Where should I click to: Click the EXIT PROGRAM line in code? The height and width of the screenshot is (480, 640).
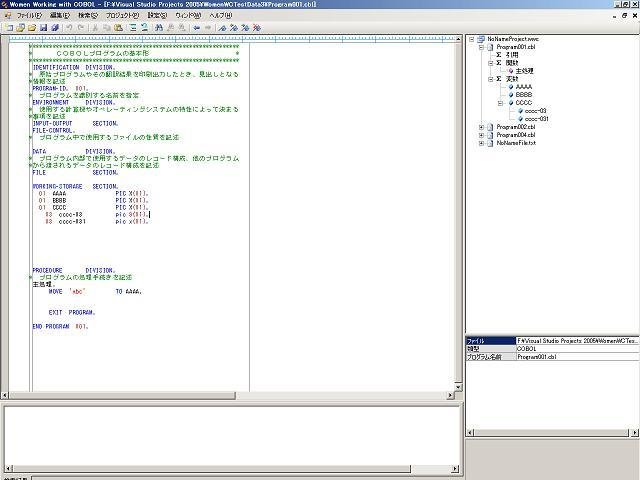click(x=72, y=313)
